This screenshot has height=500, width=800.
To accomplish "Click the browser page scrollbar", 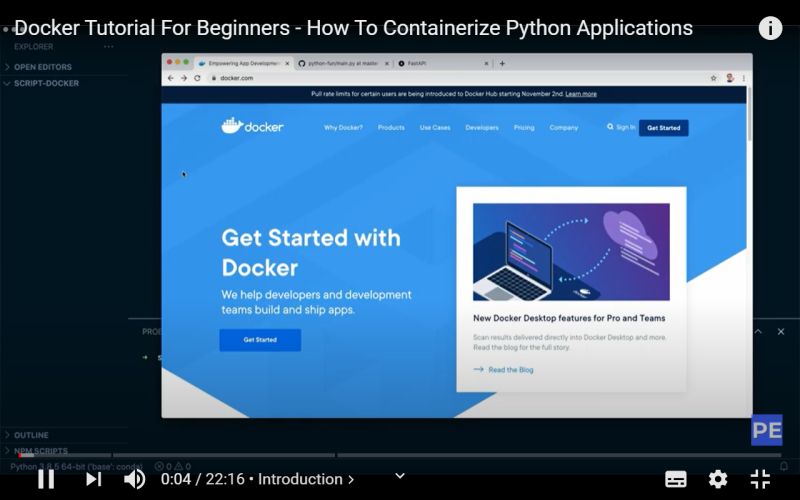I will [x=749, y=113].
